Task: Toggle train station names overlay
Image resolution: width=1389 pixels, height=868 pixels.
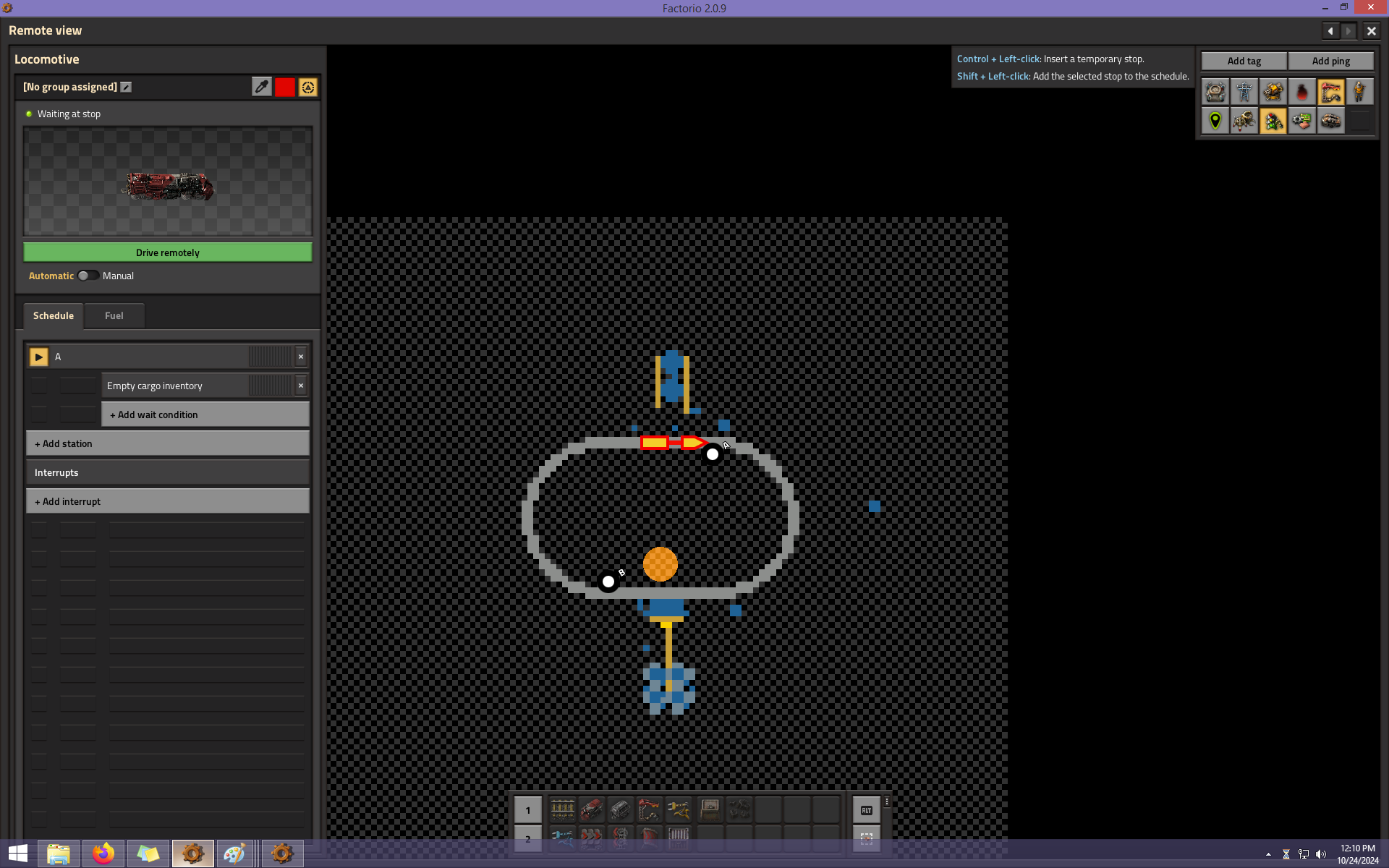Action: tap(1331, 92)
